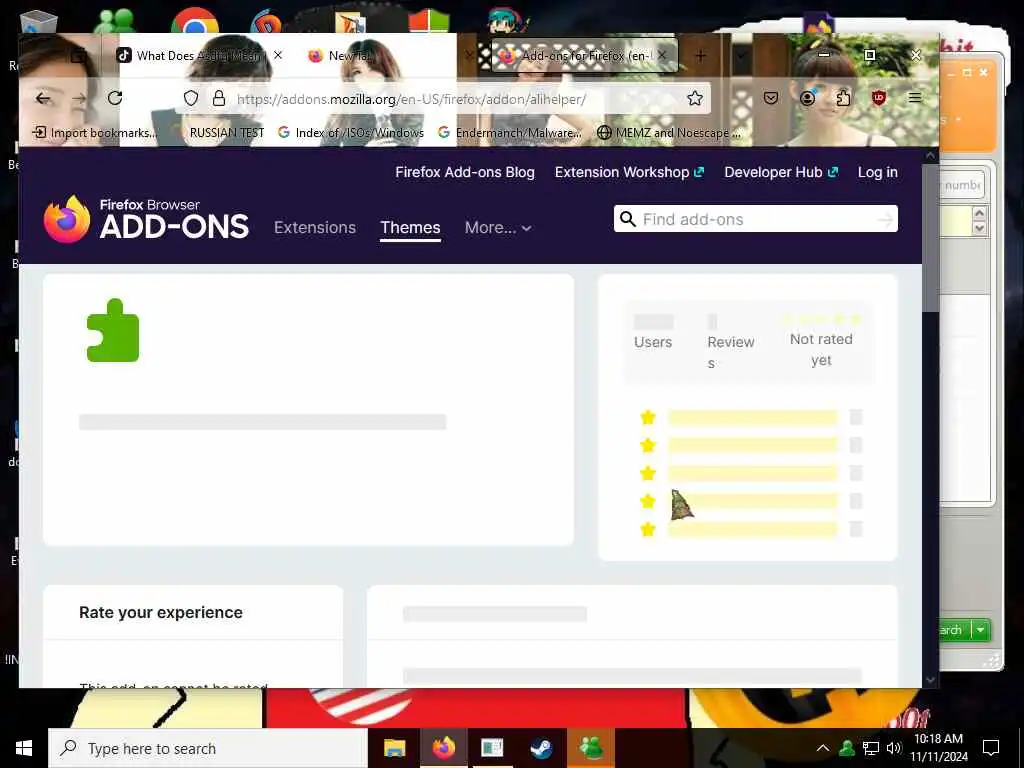1024x768 pixels.
Task: Open the Extensions section
Action: pos(315,227)
